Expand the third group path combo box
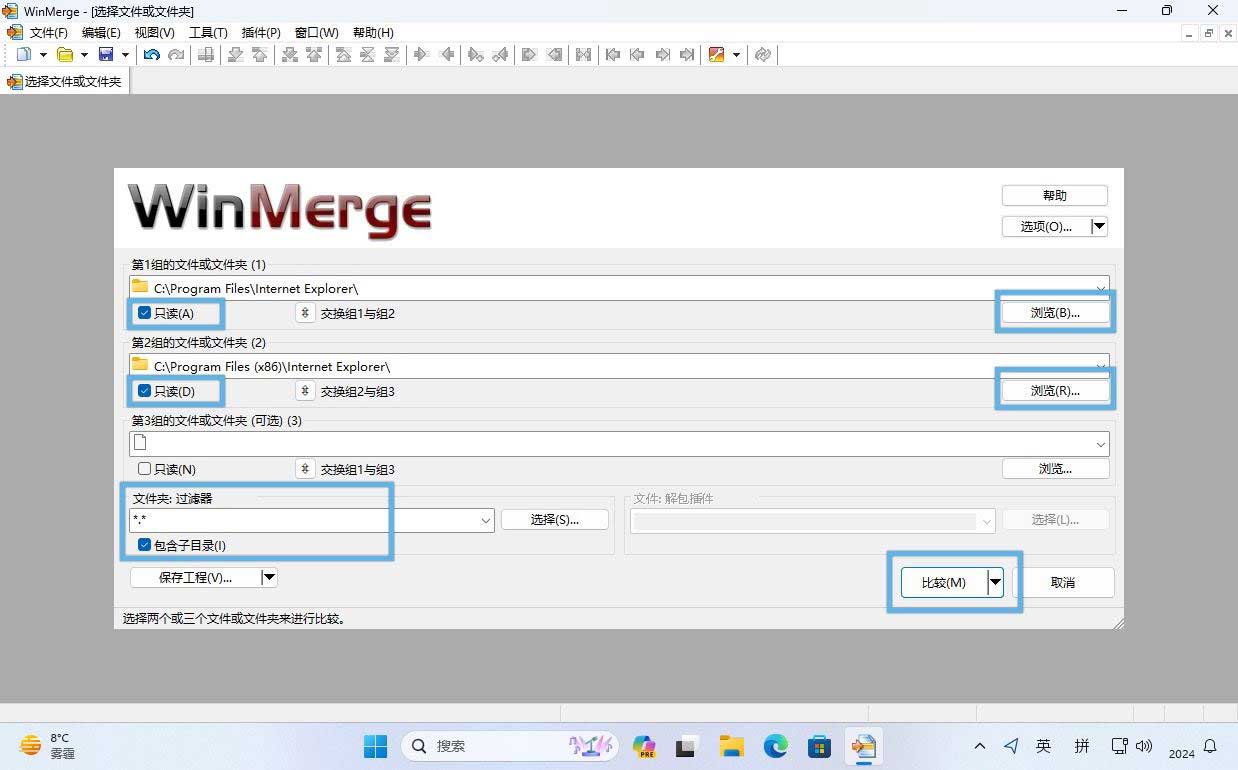 tap(1100, 444)
